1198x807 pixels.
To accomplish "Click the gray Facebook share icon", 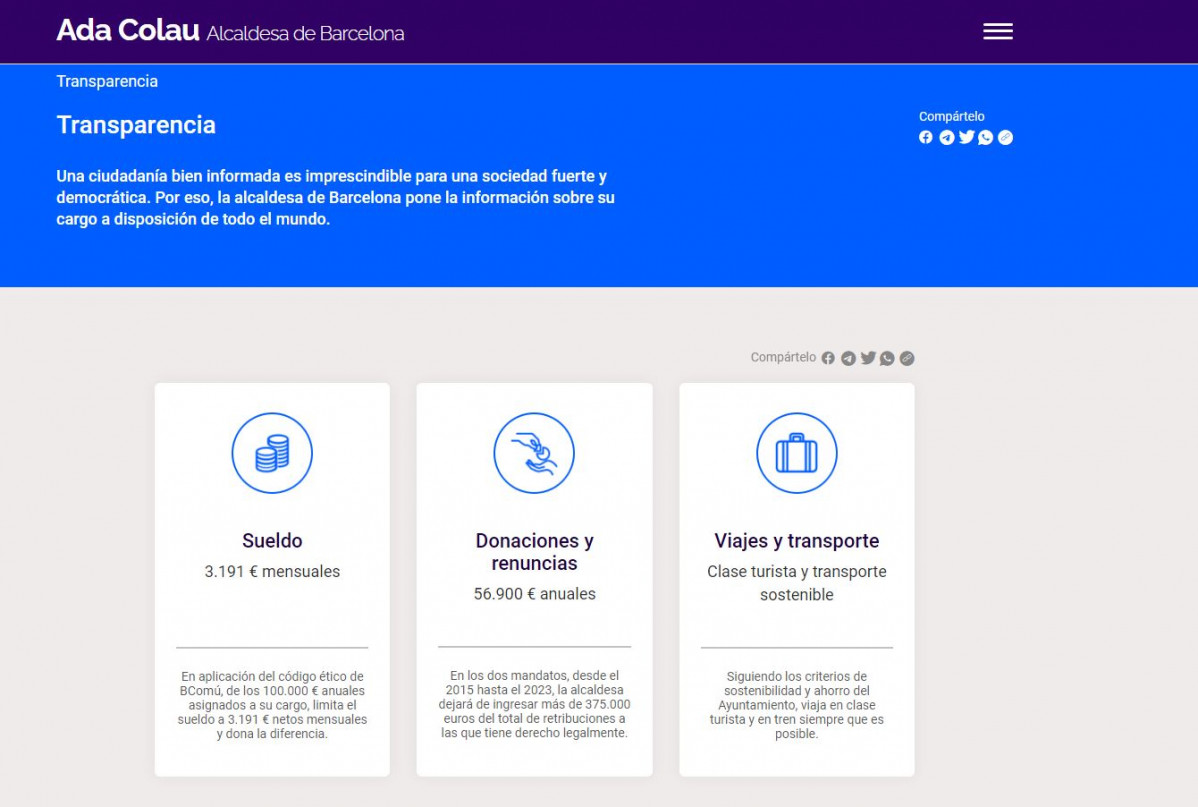I will (828, 358).
